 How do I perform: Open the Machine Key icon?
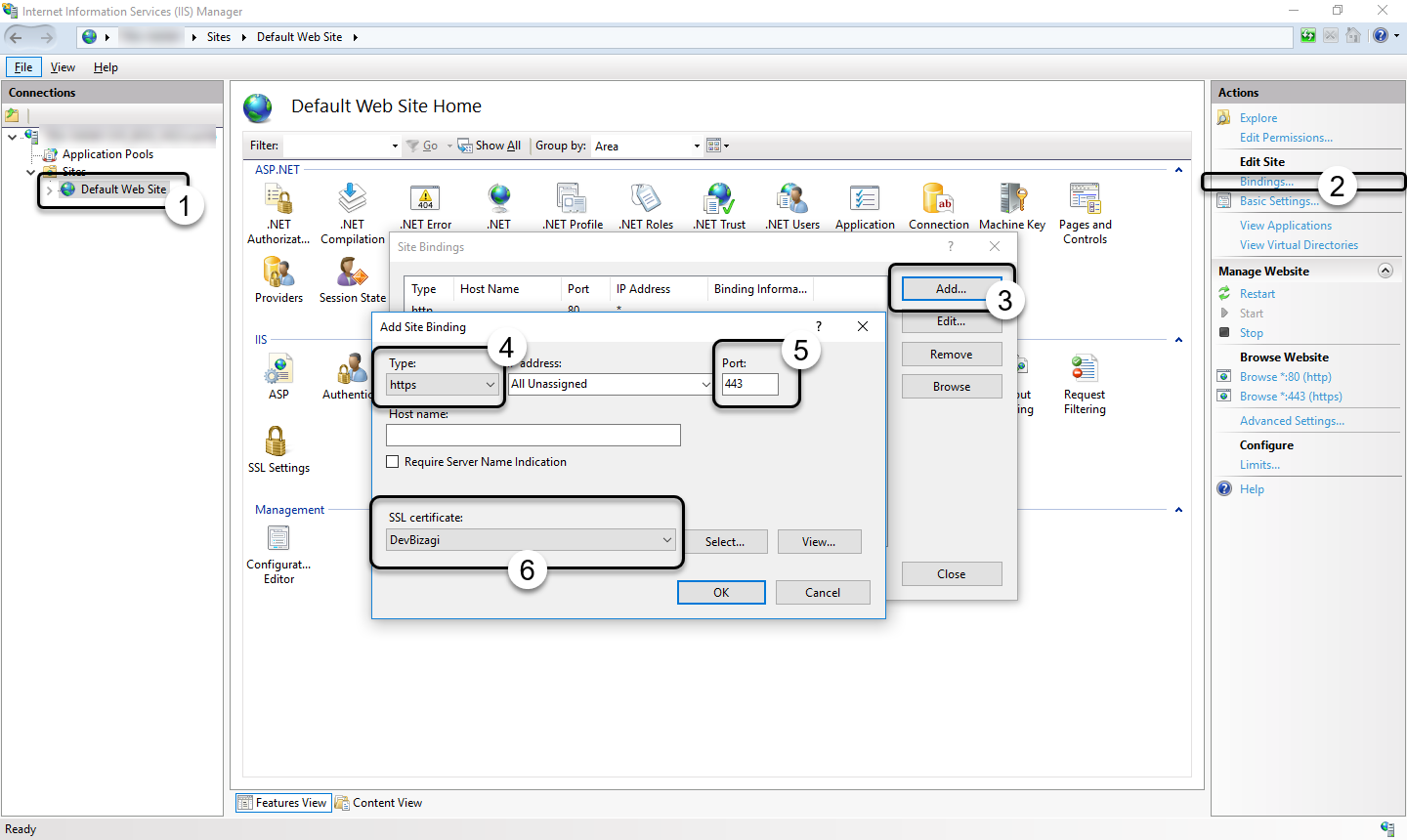pos(1012,199)
